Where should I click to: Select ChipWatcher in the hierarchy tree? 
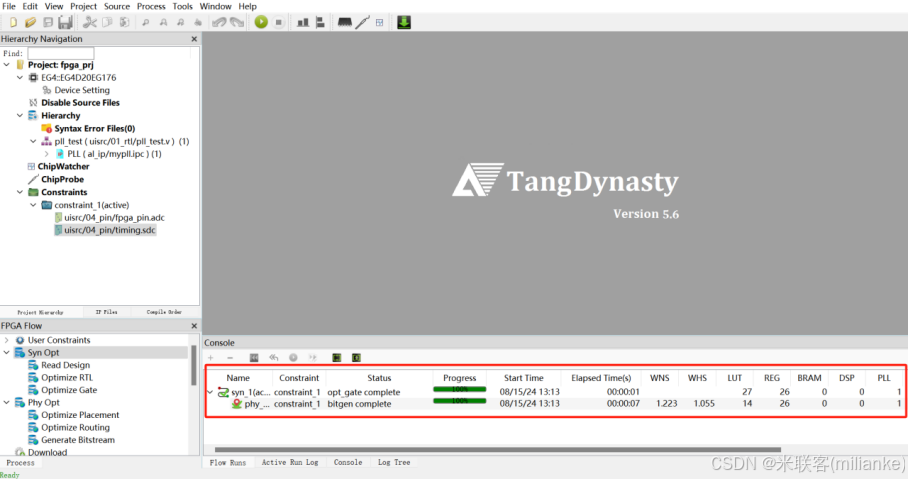pyautogui.click(x=63, y=166)
